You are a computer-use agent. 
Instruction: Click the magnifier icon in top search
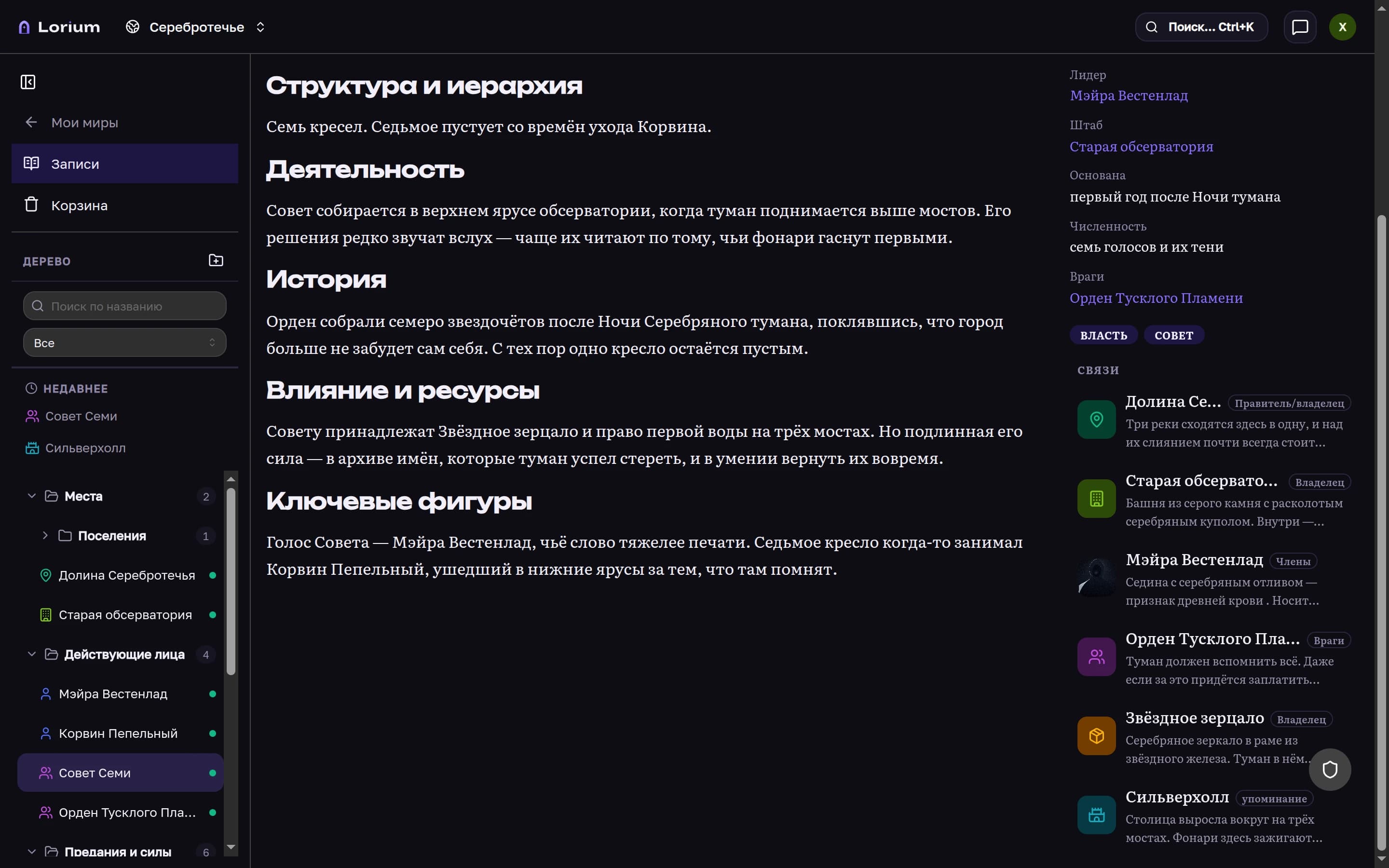[x=1151, y=27]
